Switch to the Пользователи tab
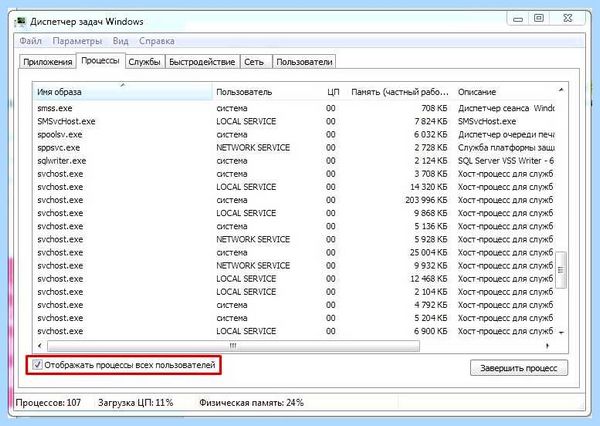The height and width of the screenshot is (426, 600). click(x=304, y=62)
